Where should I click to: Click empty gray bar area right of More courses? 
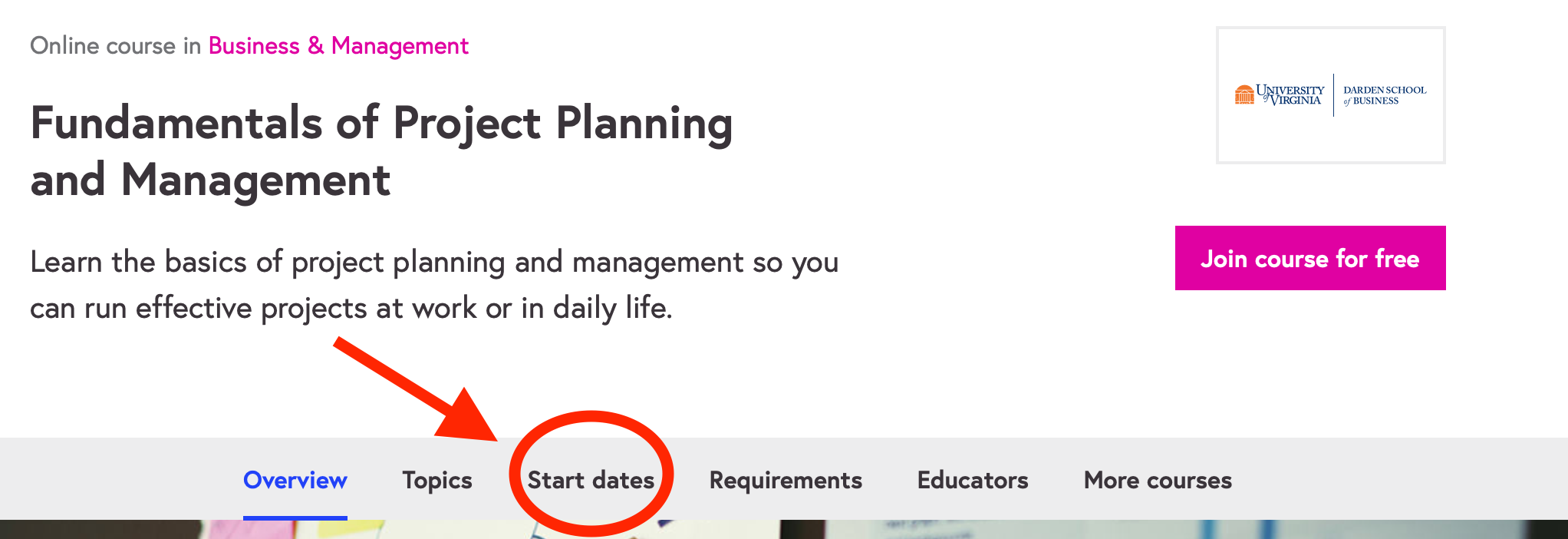1396,480
